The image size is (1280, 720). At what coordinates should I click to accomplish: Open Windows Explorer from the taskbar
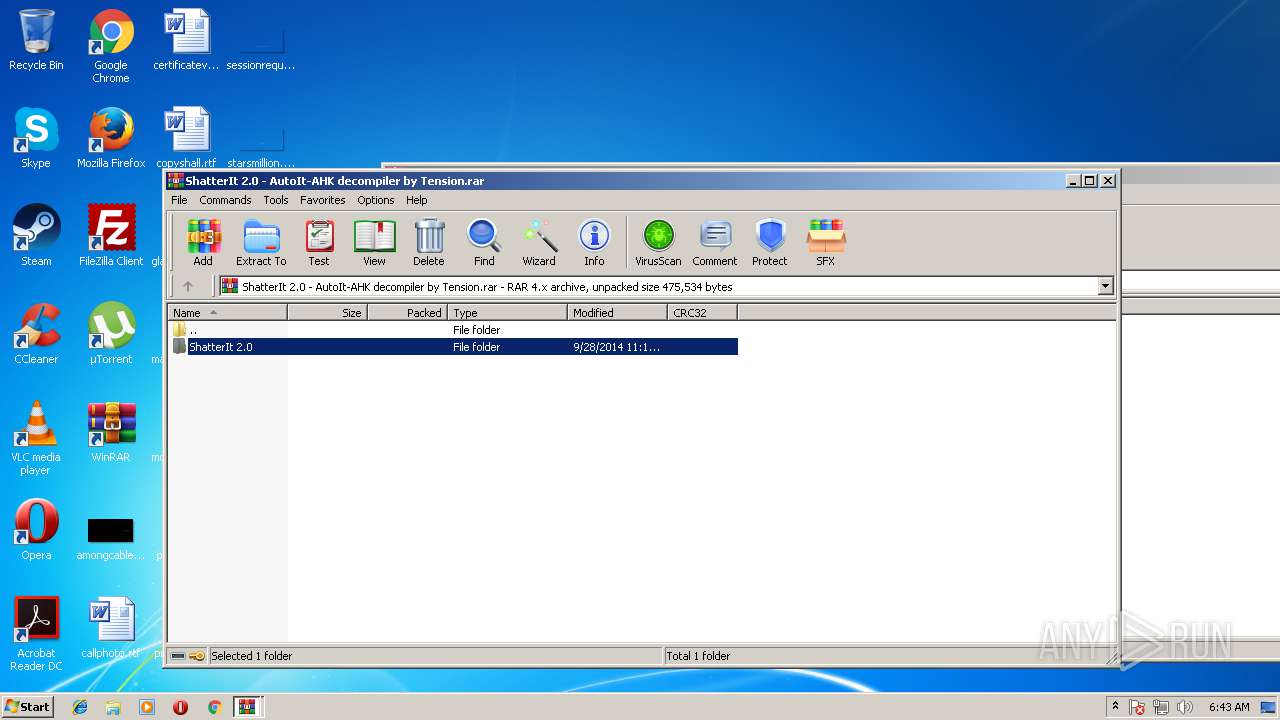click(x=113, y=706)
